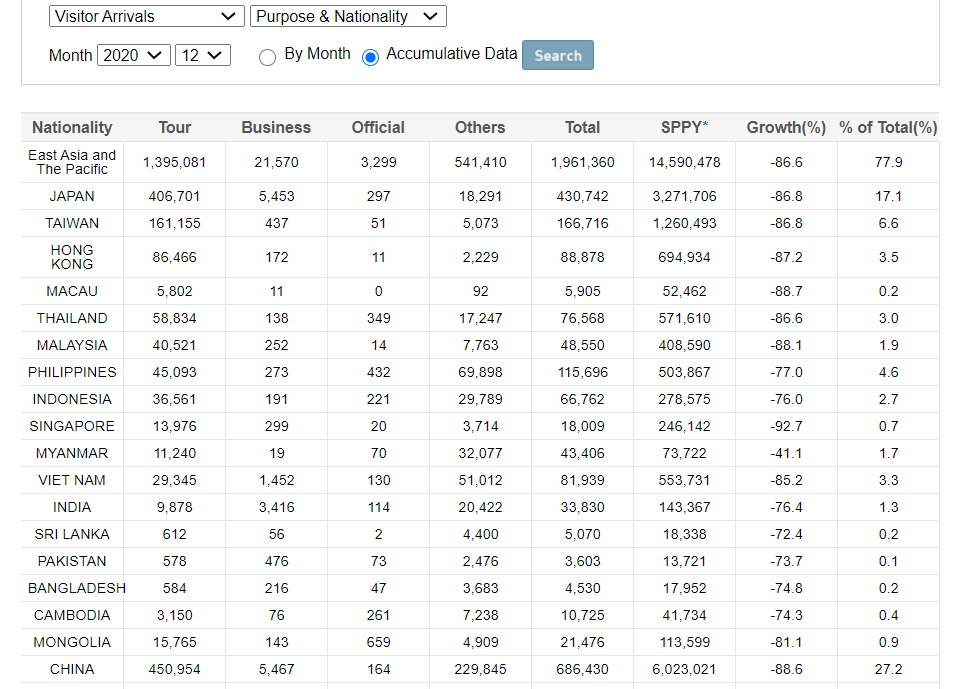
Task: Select the By Month radio button
Action: (x=267, y=57)
